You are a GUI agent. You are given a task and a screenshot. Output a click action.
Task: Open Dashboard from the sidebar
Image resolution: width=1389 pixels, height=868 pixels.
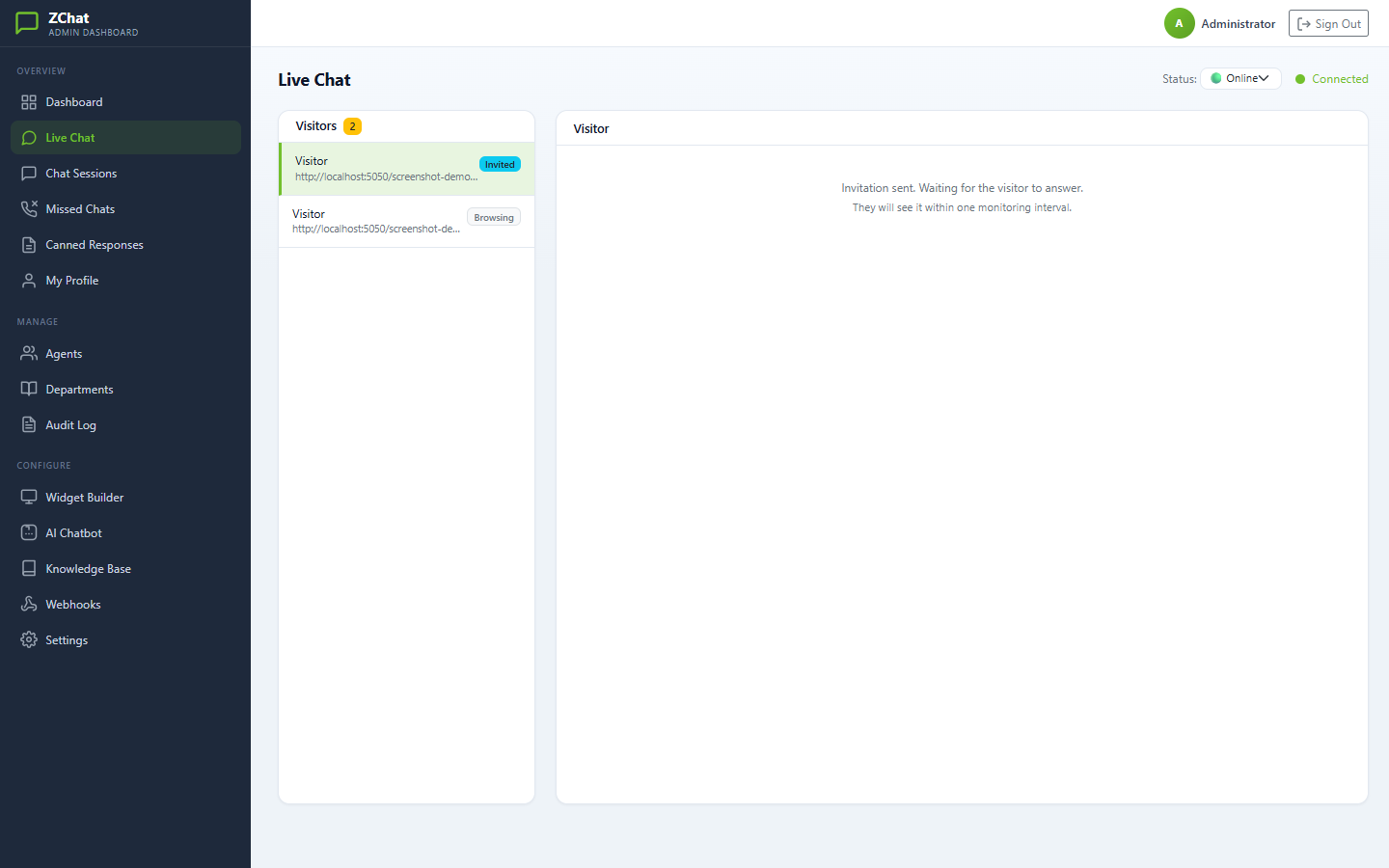(125, 102)
